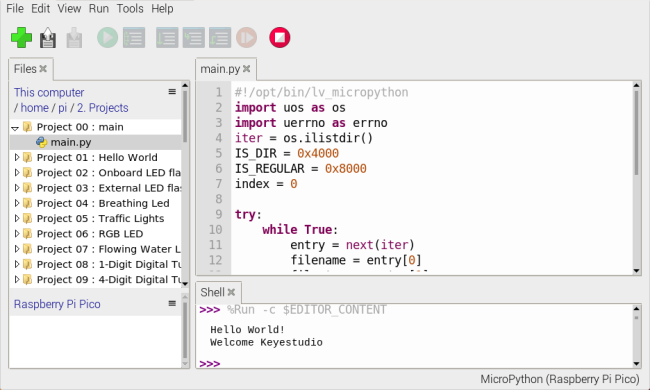The image size is (650, 390).
Task: Click the Project 00 folder icon
Action: [x=27, y=127]
